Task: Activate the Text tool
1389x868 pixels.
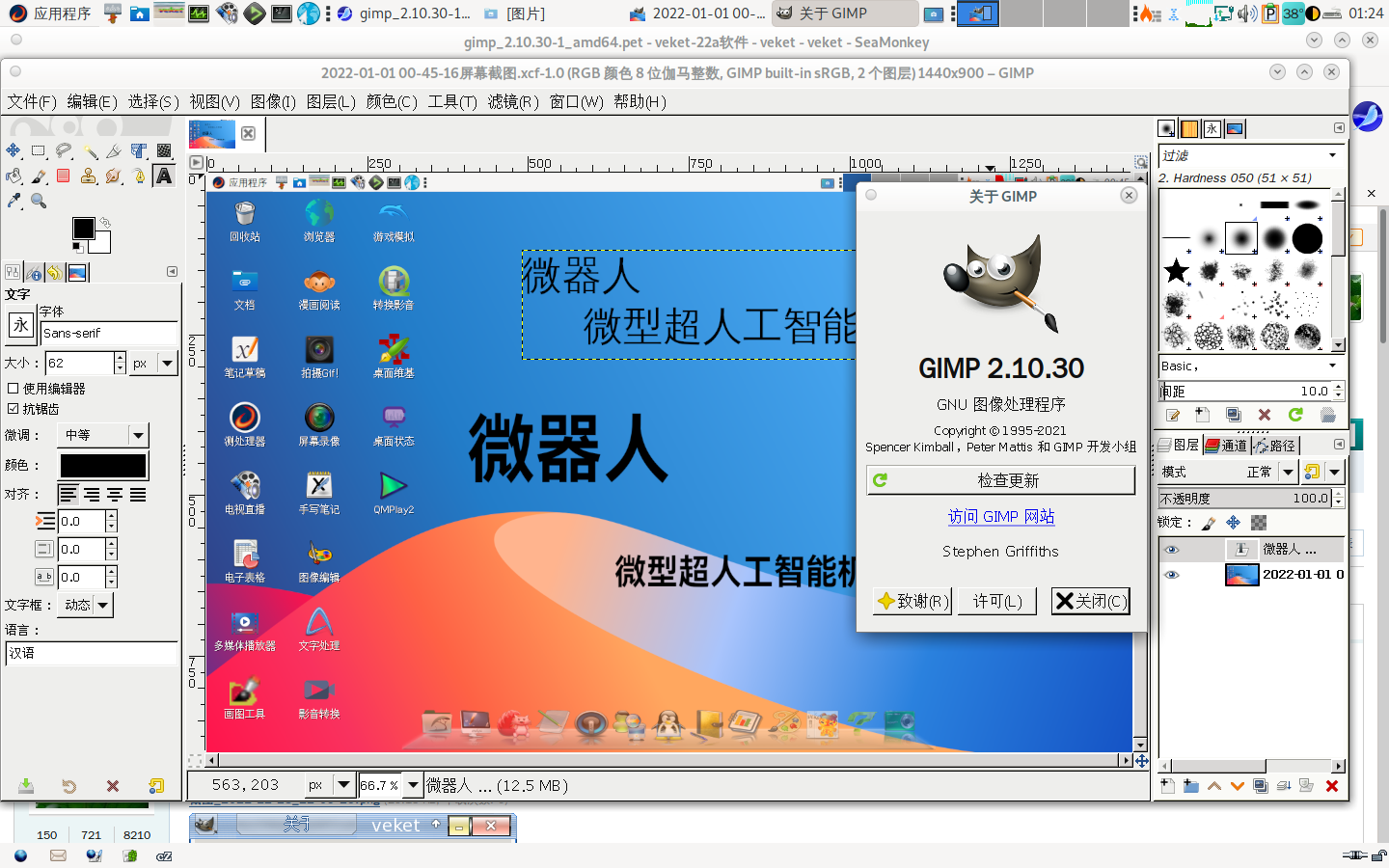Action: pos(164,176)
